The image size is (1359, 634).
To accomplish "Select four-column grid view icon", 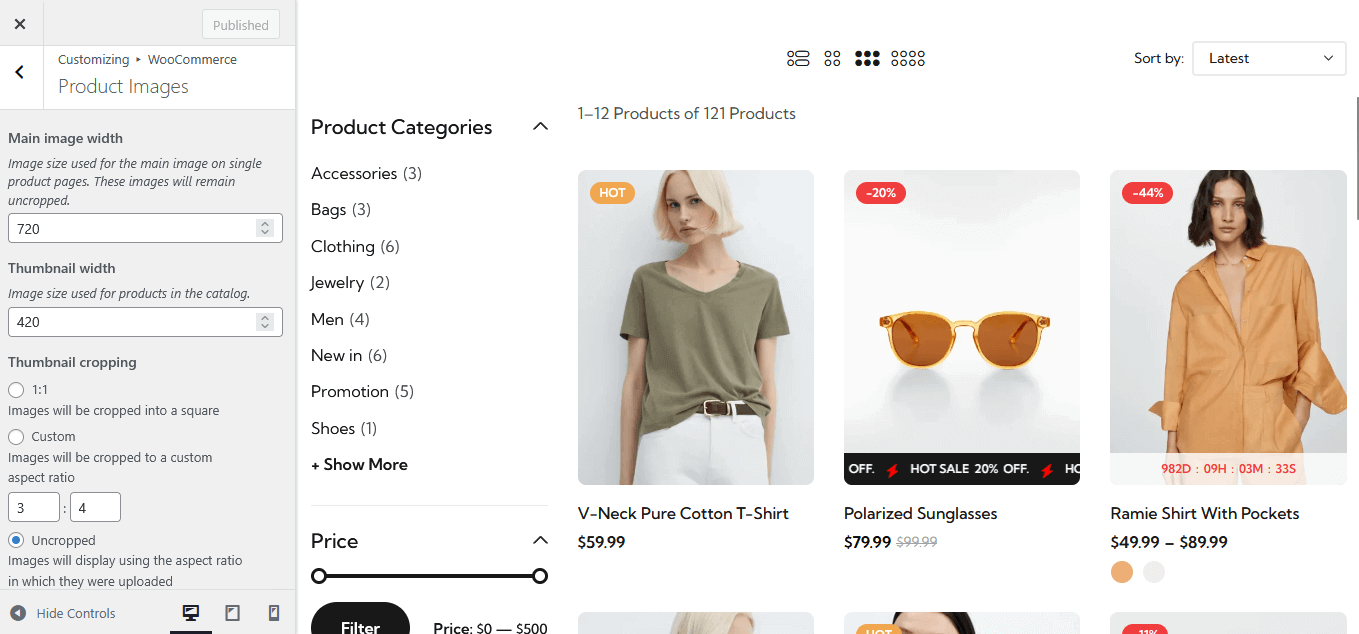I will click(908, 59).
